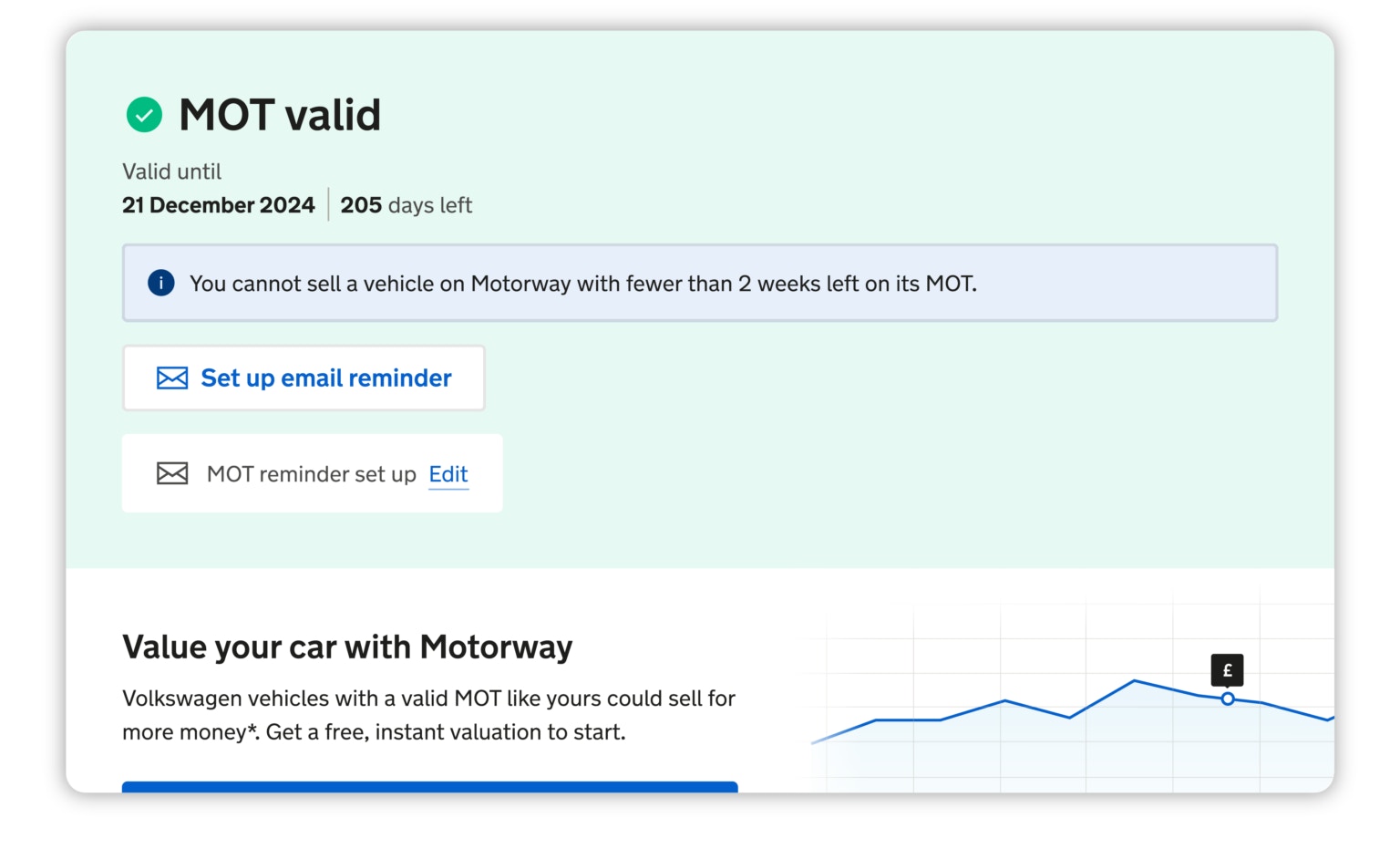Edit the existing MOT reminder
Image resolution: width=1400 pixels, height=849 pixels.
[448, 474]
